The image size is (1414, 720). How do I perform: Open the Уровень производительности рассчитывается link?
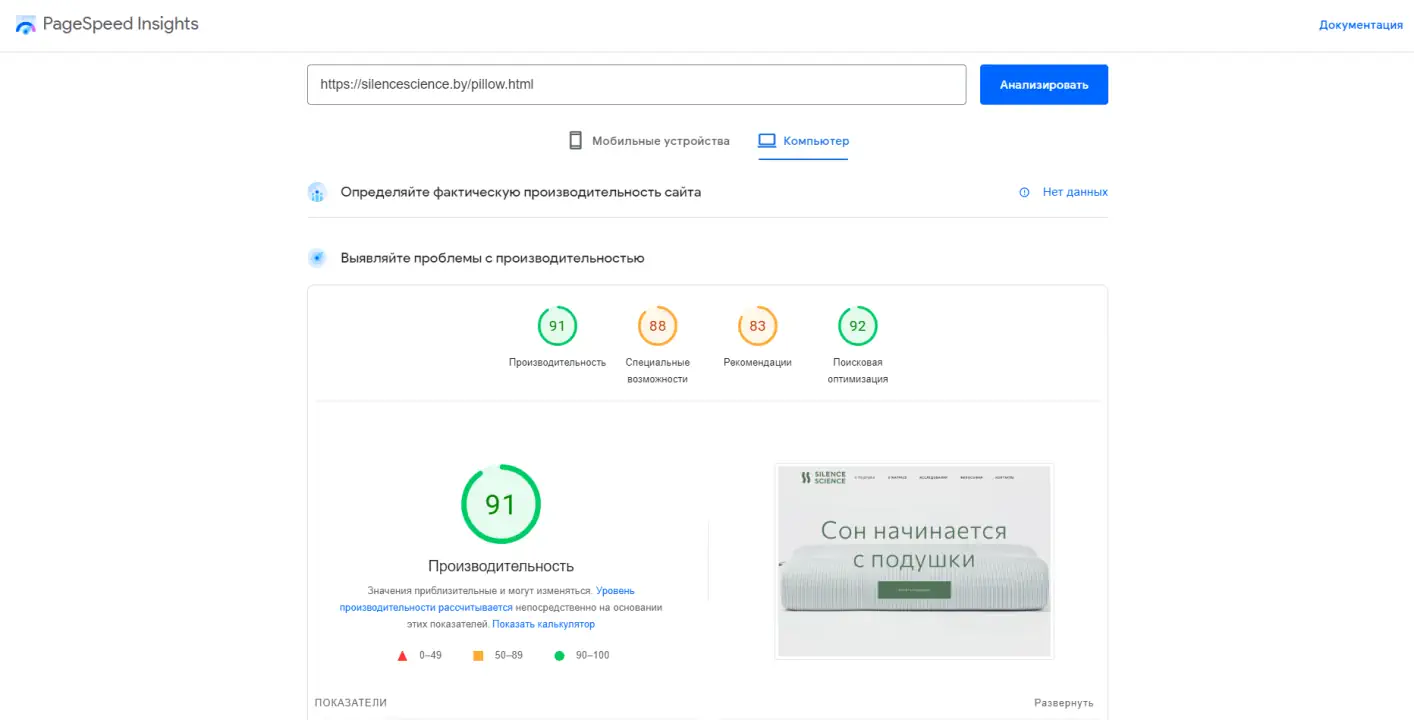pyautogui.click(x=614, y=591)
